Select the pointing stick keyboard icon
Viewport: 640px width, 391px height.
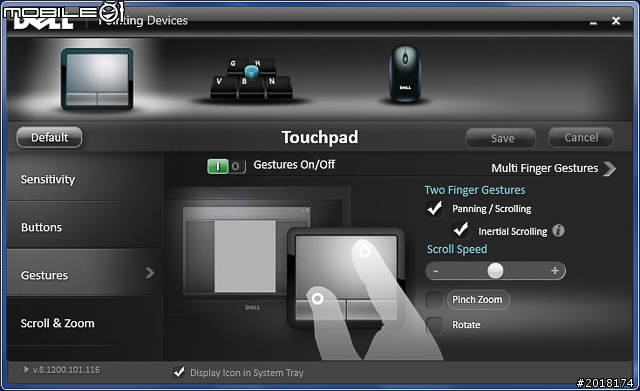[251, 78]
